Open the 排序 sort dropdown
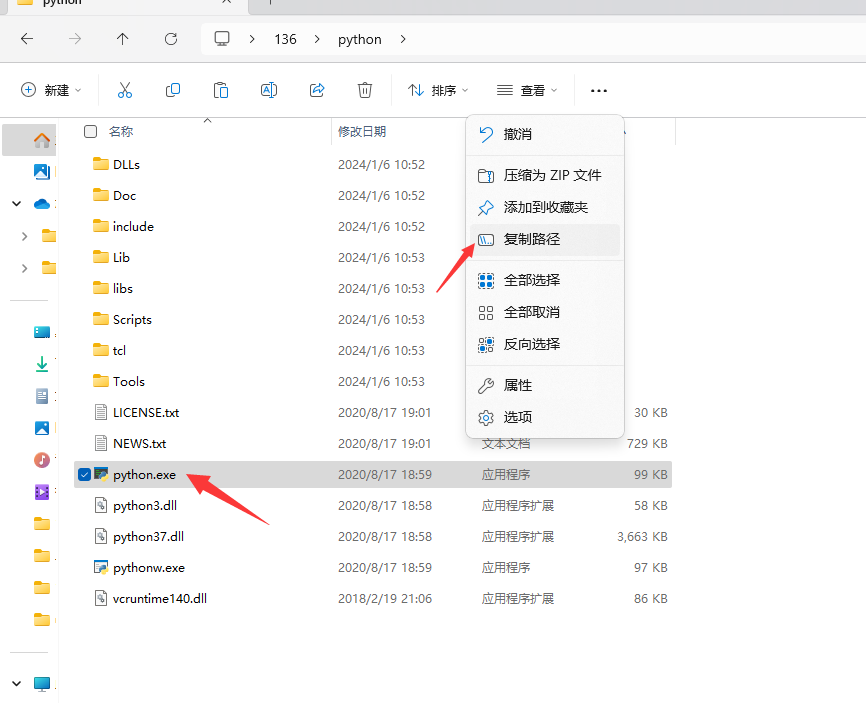 click(x=437, y=90)
